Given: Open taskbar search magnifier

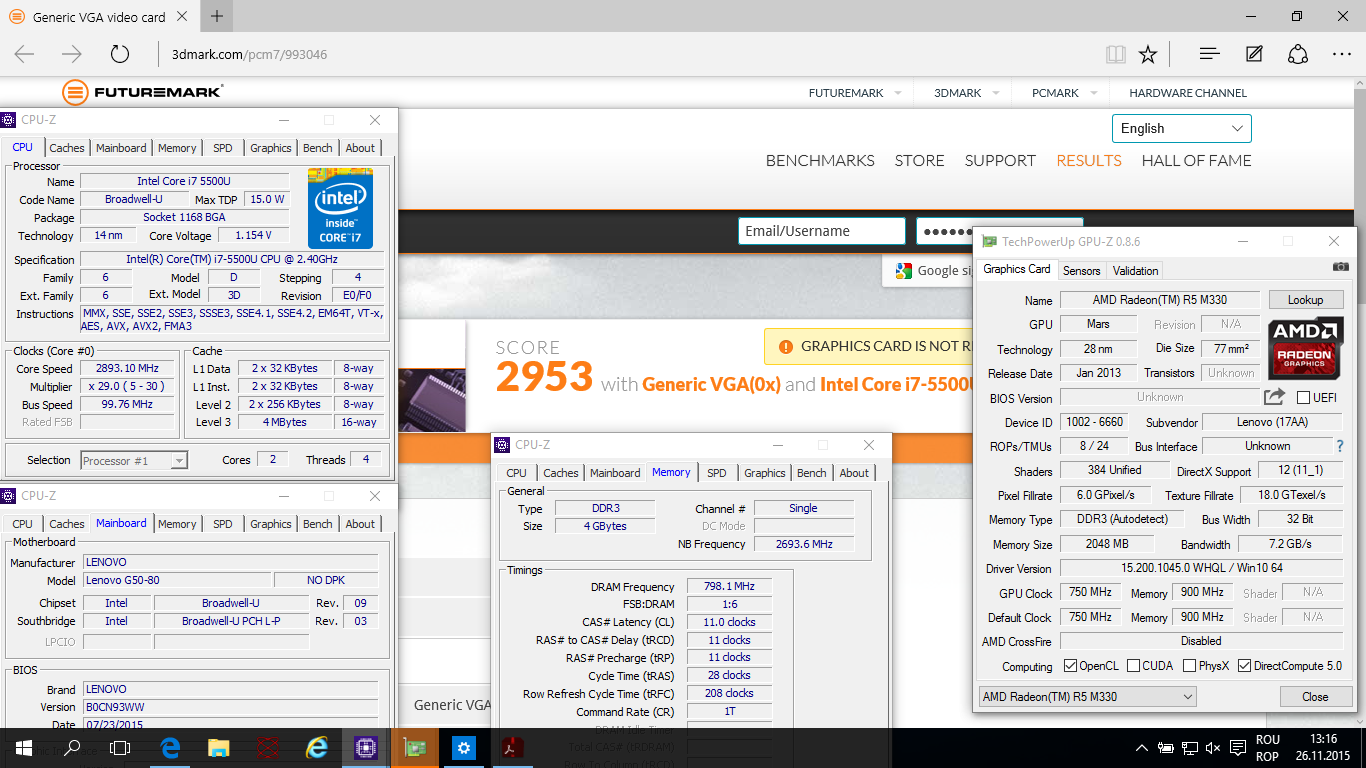Looking at the screenshot, I should (72, 747).
